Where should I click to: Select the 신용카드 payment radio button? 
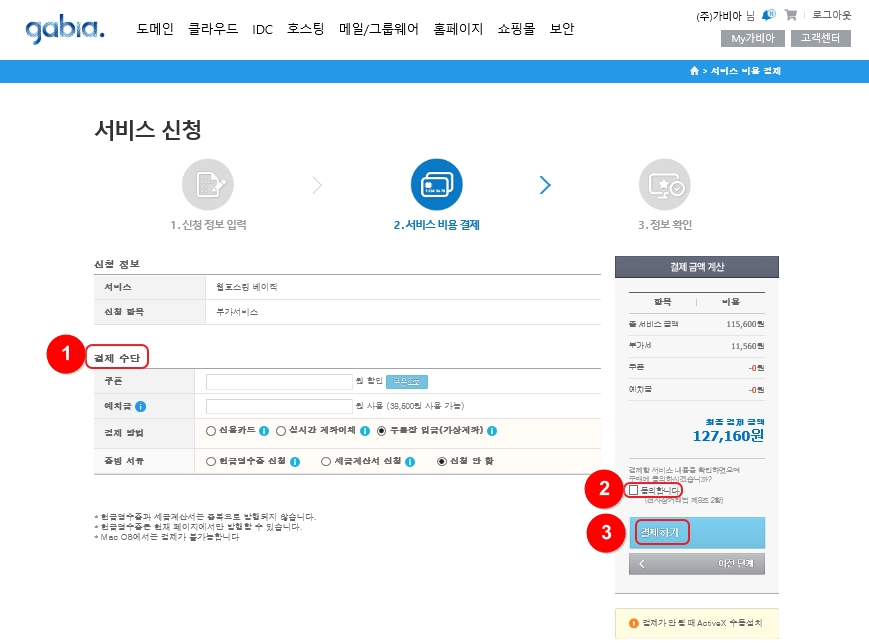tap(210, 432)
